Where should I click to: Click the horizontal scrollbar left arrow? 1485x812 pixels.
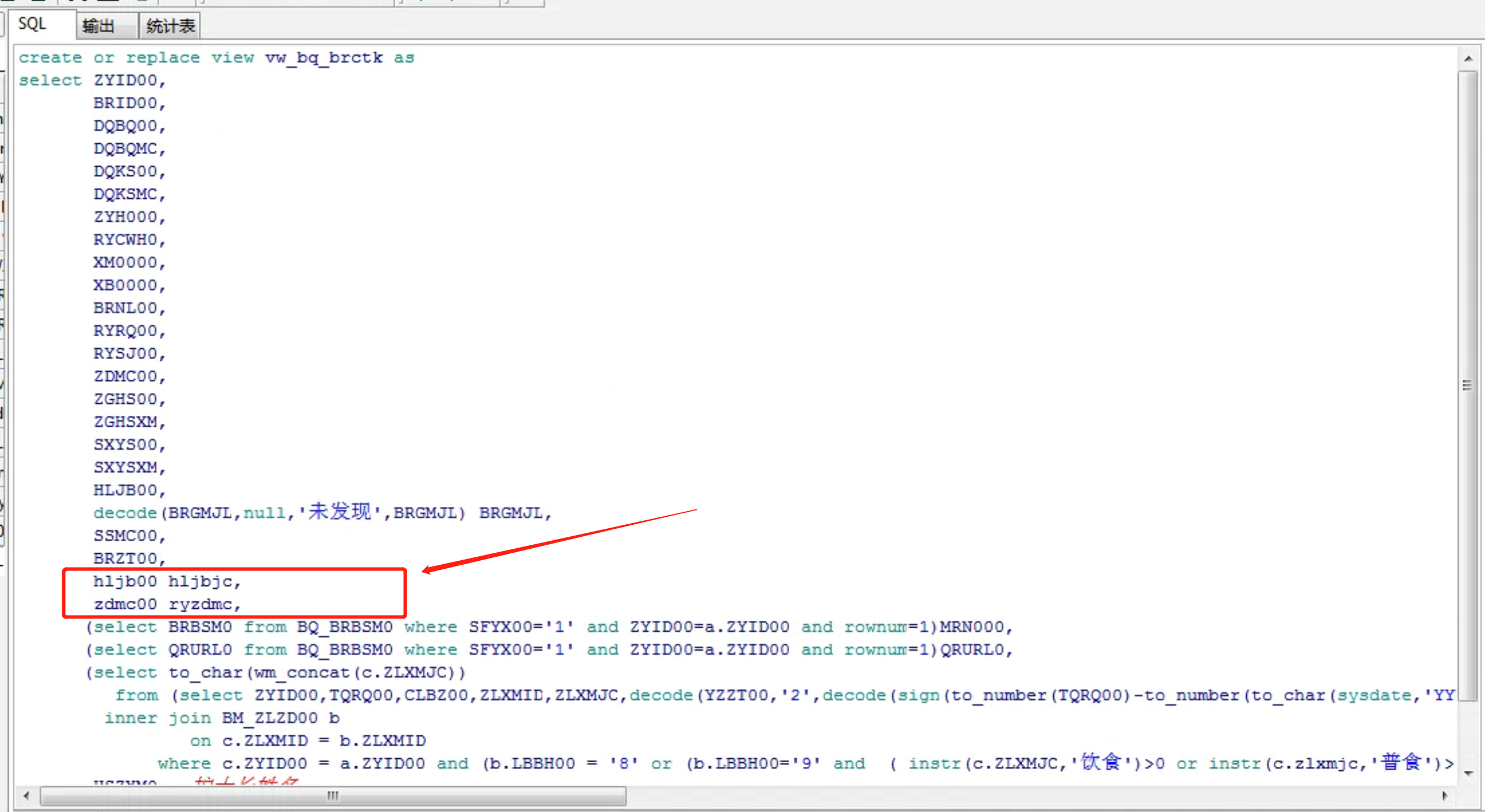pyautogui.click(x=26, y=796)
